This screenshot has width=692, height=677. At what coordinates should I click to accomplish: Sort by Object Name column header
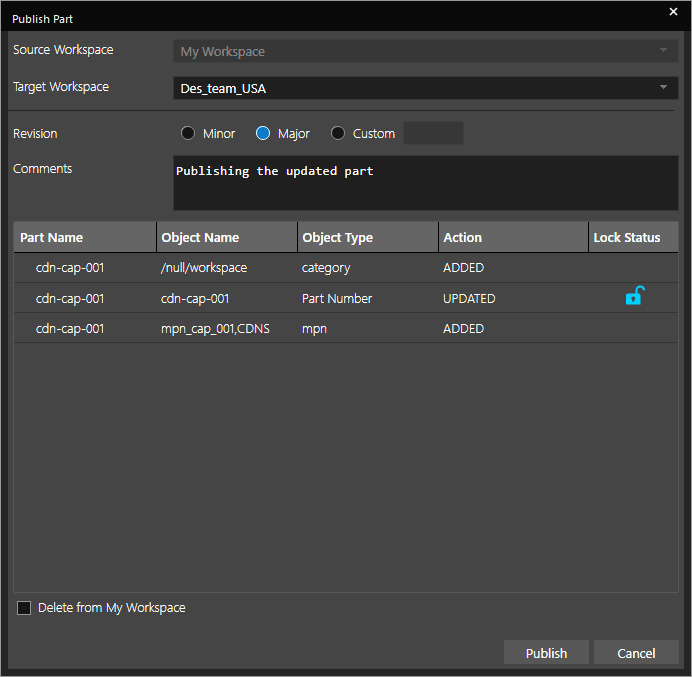tap(227, 237)
